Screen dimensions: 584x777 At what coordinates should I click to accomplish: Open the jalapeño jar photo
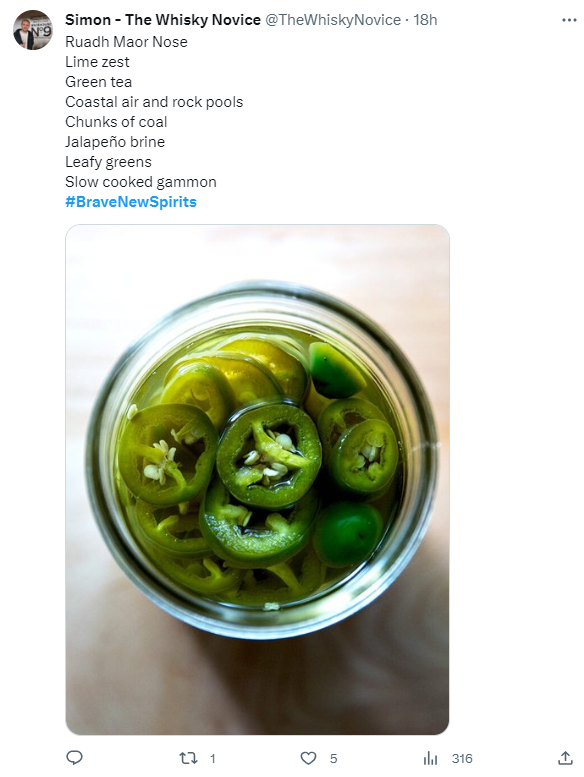pos(257,479)
